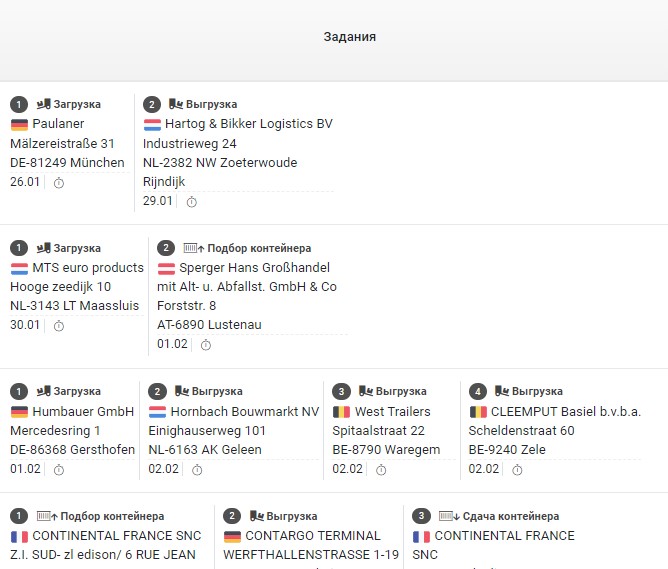Select step badge 3 above West Trailers
This screenshot has height=569, width=668.
341,391
